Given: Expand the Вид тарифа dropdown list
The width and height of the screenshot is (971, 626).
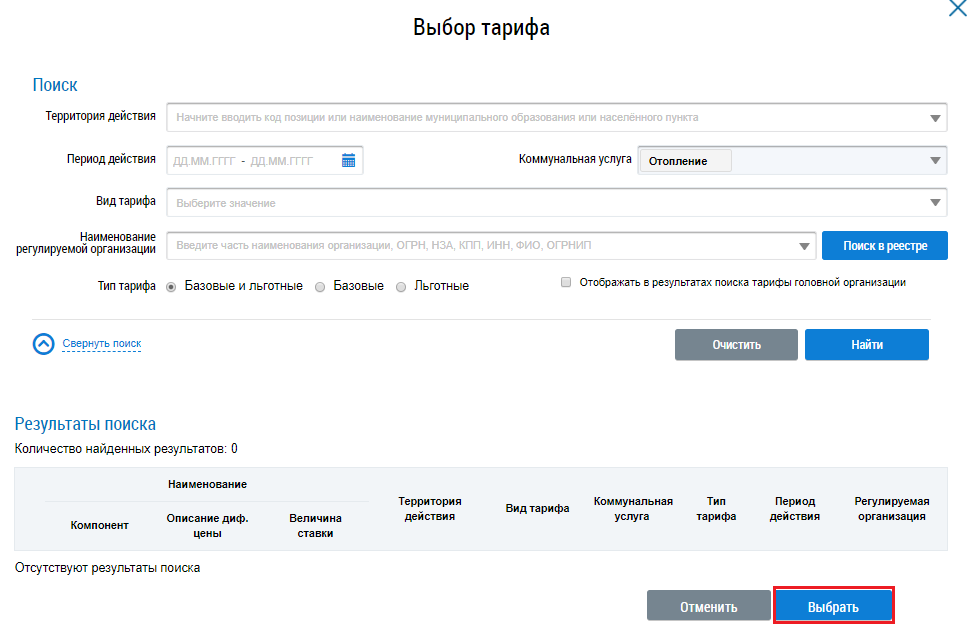Looking at the screenshot, I should (x=935, y=203).
